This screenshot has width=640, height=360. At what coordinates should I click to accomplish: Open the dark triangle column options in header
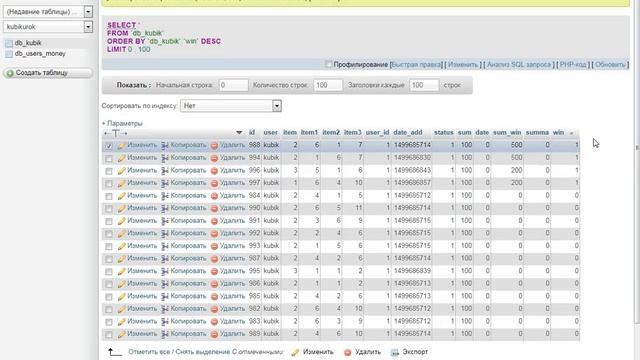pyautogui.click(x=239, y=133)
